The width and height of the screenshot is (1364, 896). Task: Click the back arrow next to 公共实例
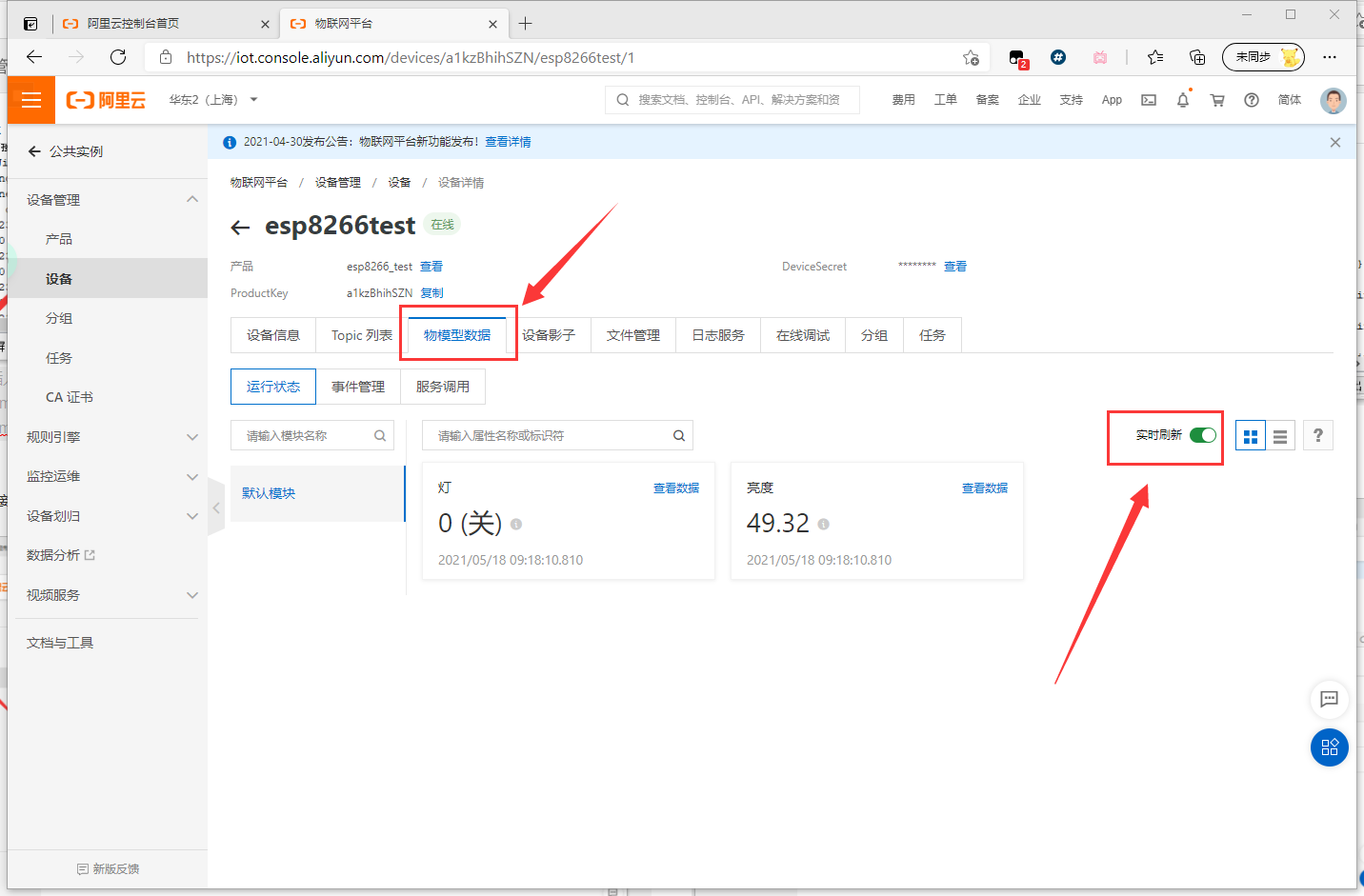pos(34,151)
